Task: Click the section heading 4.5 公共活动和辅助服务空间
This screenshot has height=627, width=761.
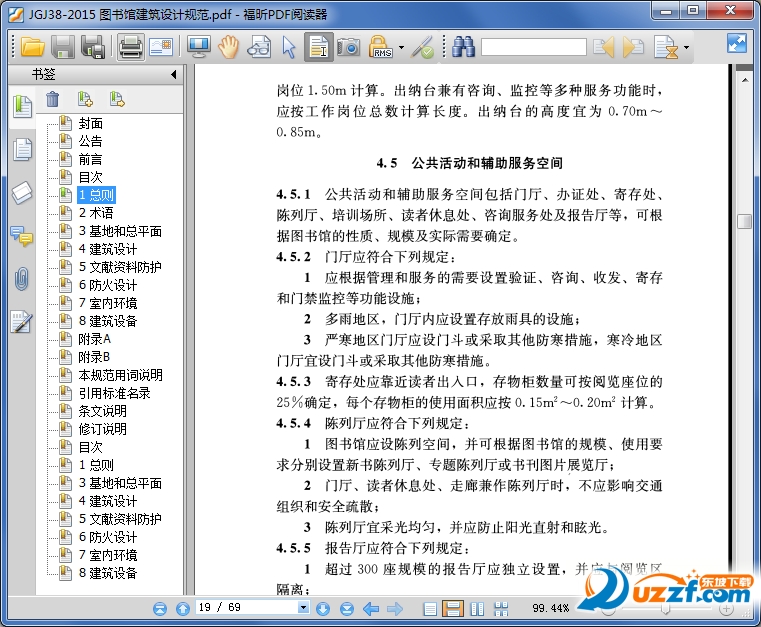Action: coord(469,163)
